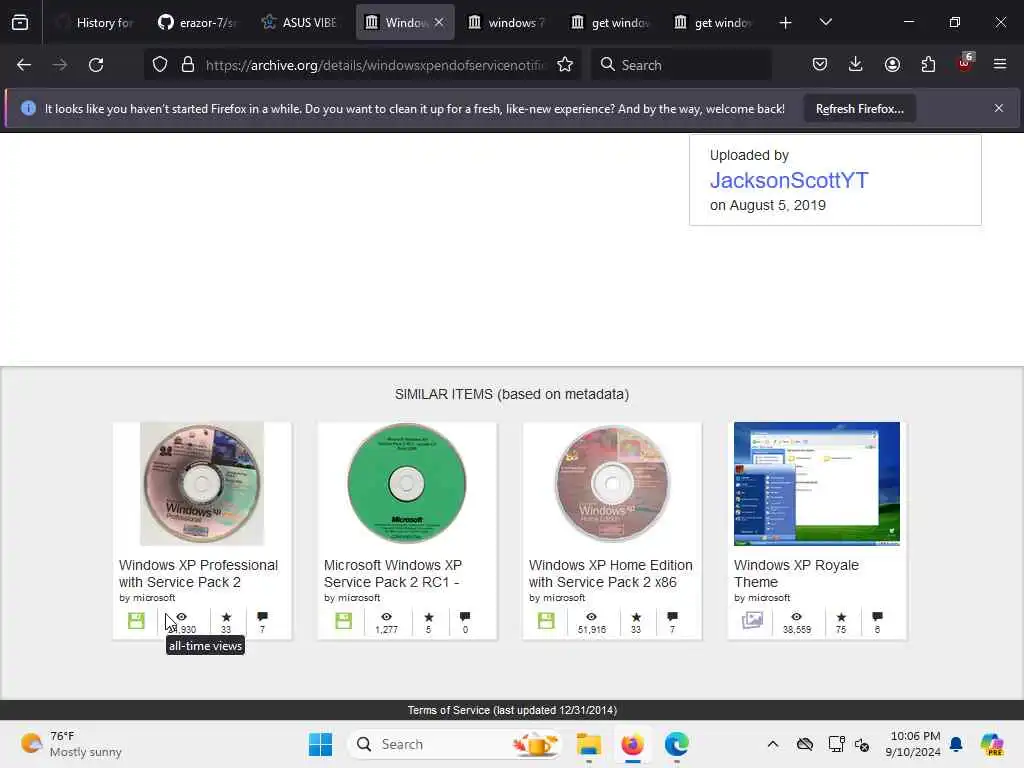Screen dimensions: 1024x768
Task: Show site security lock info
Action: coord(188,65)
